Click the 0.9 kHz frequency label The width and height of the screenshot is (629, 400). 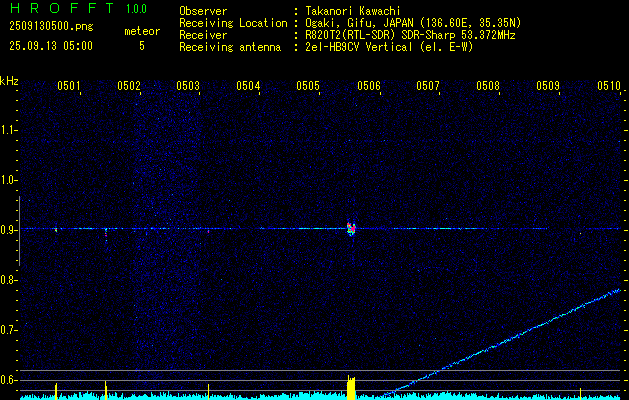click(x=8, y=230)
